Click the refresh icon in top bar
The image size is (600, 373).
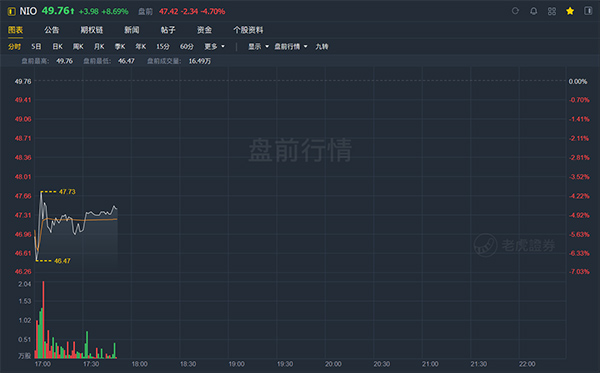pyautogui.click(x=515, y=11)
